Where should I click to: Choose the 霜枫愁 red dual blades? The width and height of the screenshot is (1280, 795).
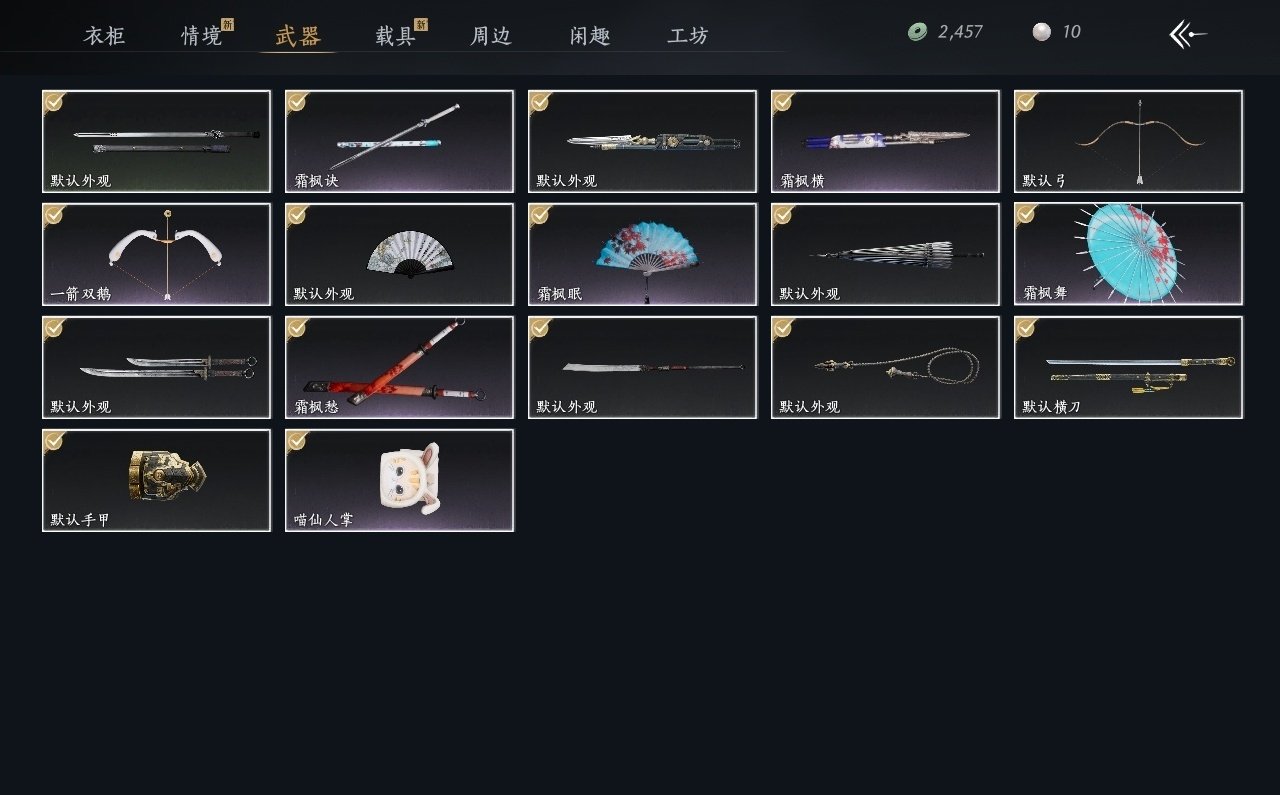[400, 367]
